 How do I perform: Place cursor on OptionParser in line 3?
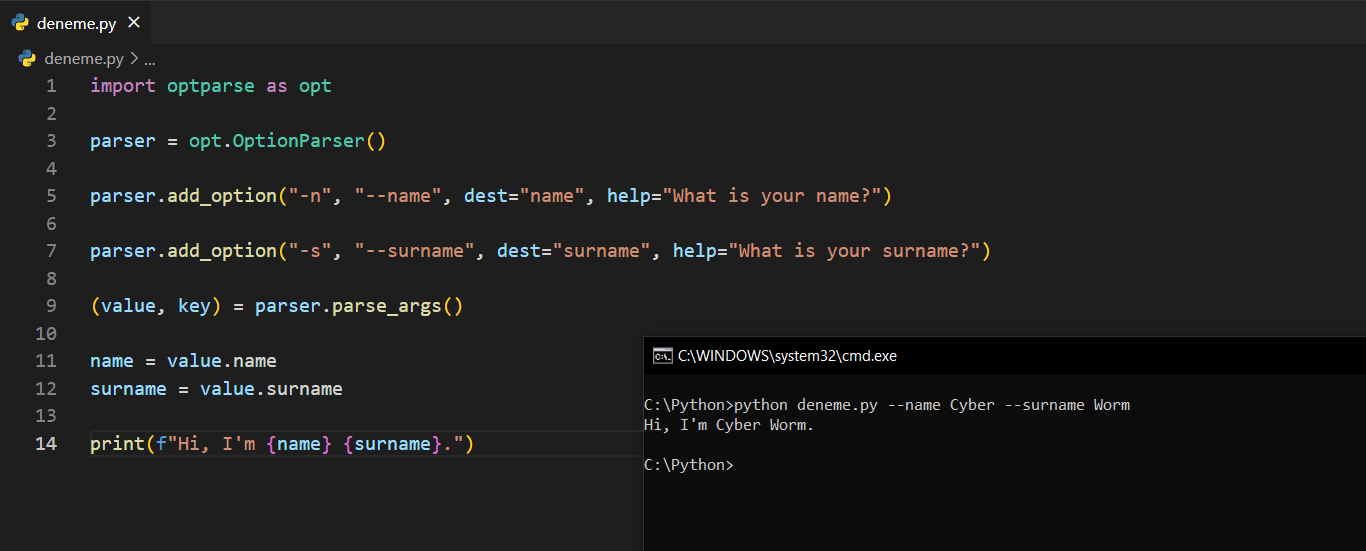coord(298,141)
